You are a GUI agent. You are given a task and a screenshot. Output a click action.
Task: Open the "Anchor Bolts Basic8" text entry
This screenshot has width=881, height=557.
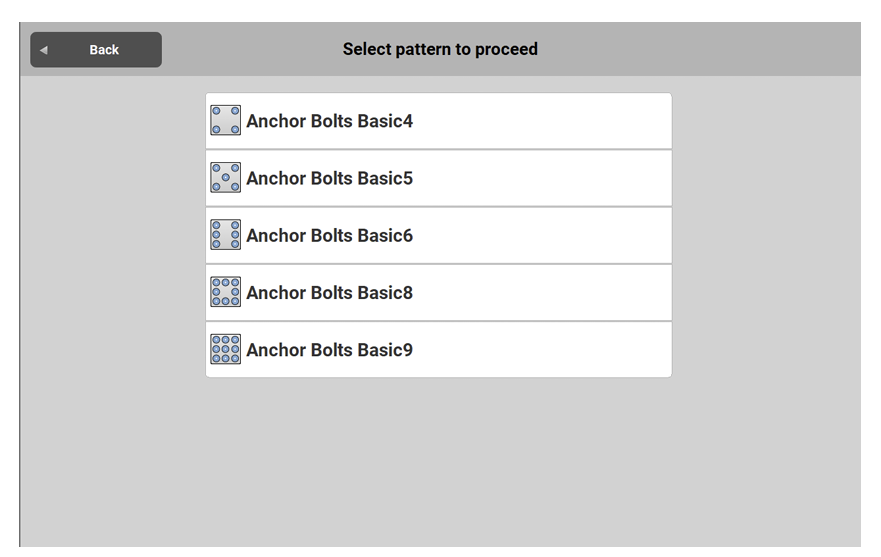pos(329,293)
